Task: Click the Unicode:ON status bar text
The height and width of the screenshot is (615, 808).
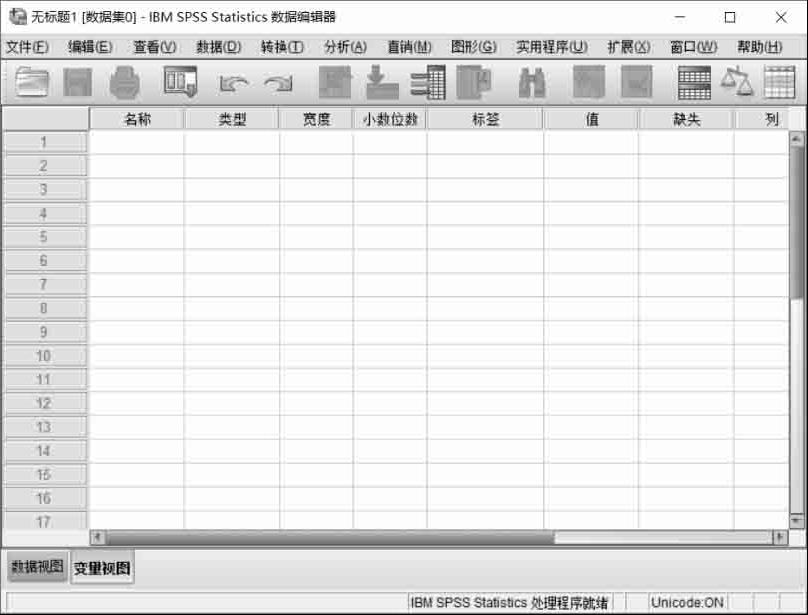Action: tap(687, 602)
